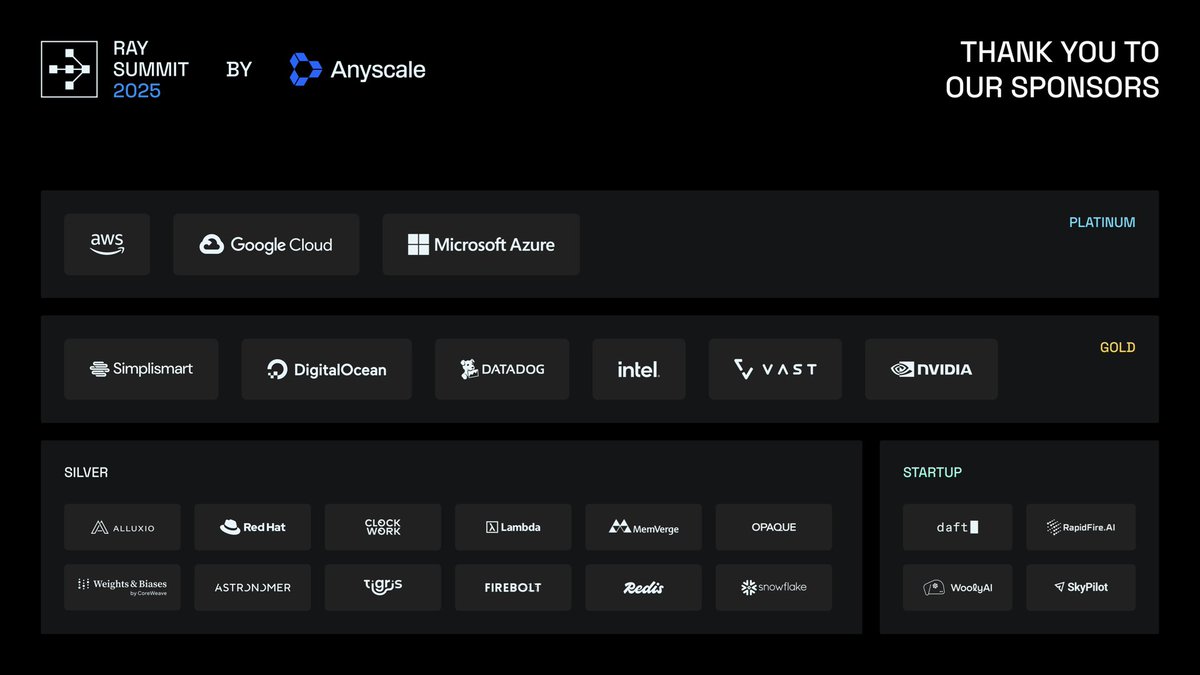Open the Datadog sponsor tile
Image resolution: width=1200 pixels, height=675 pixels.
click(x=502, y=369)
